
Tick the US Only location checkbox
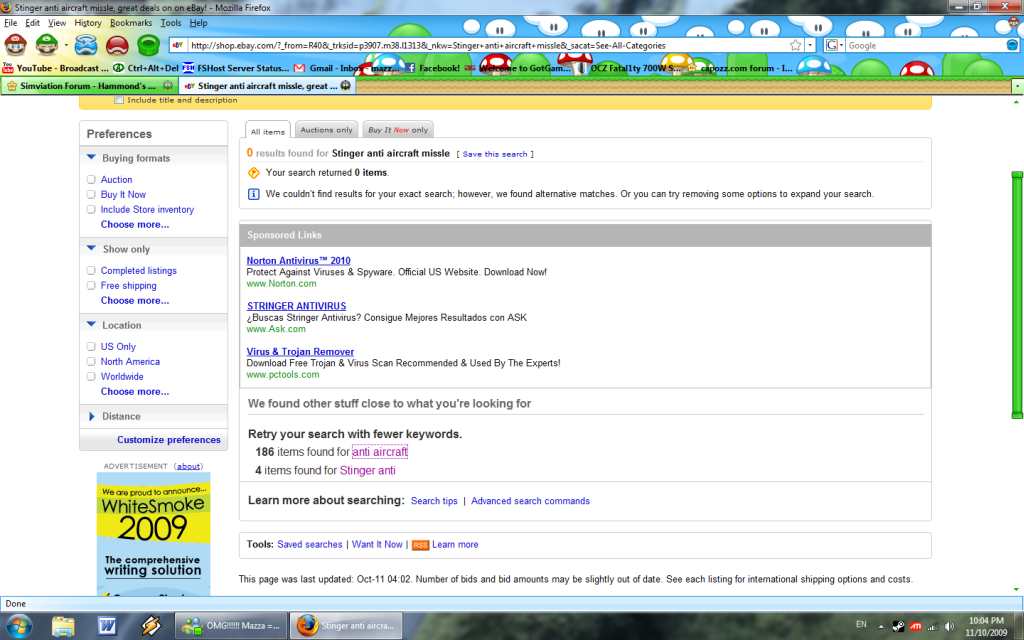91,347
